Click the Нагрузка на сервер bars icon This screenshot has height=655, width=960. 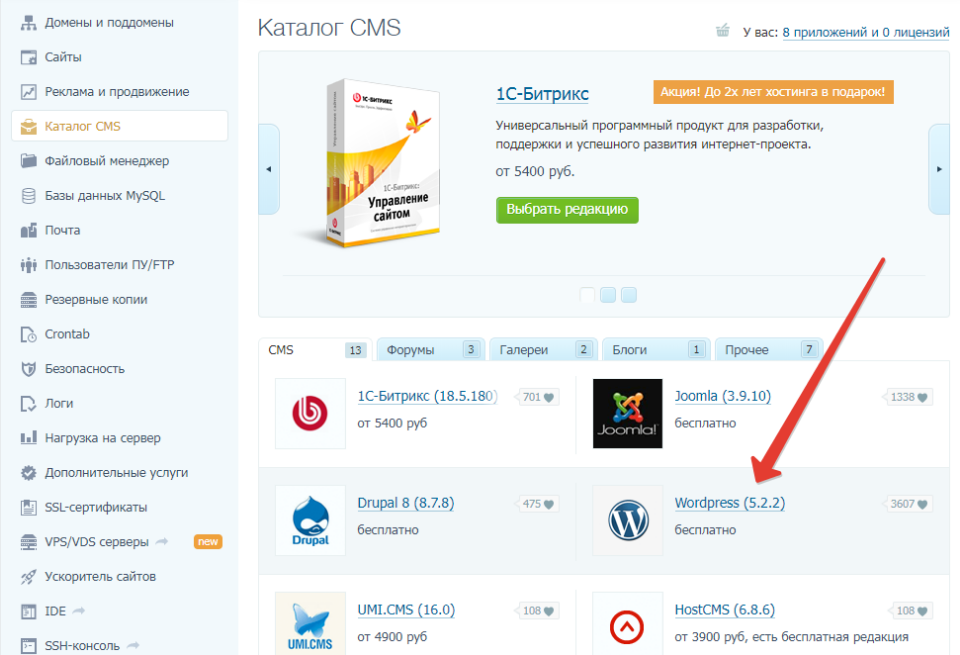tap(28, 438)
